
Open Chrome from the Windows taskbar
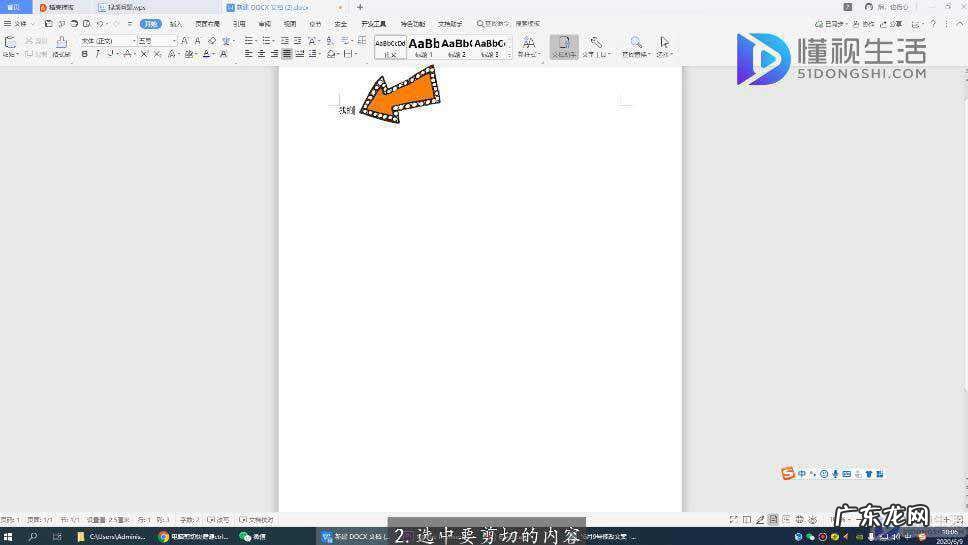pos(164,537)
